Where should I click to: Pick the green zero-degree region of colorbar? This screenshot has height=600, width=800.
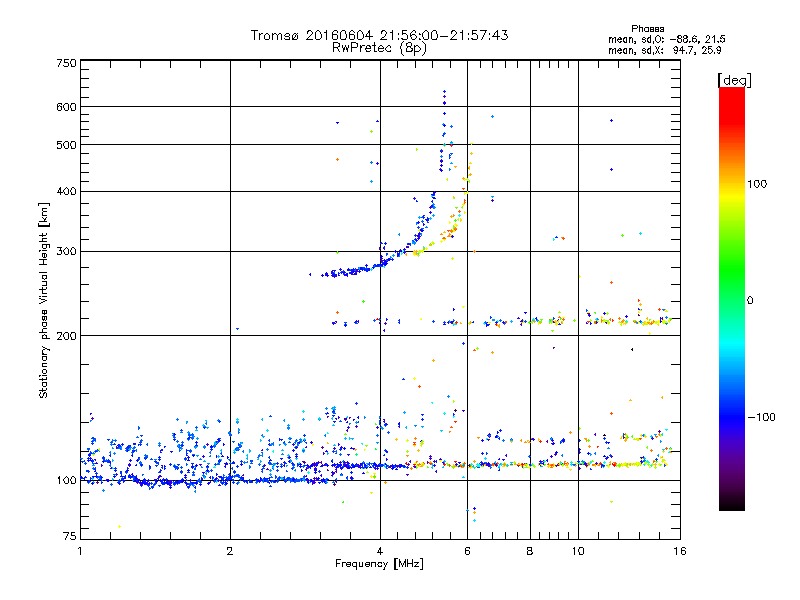tap(732, 300)
